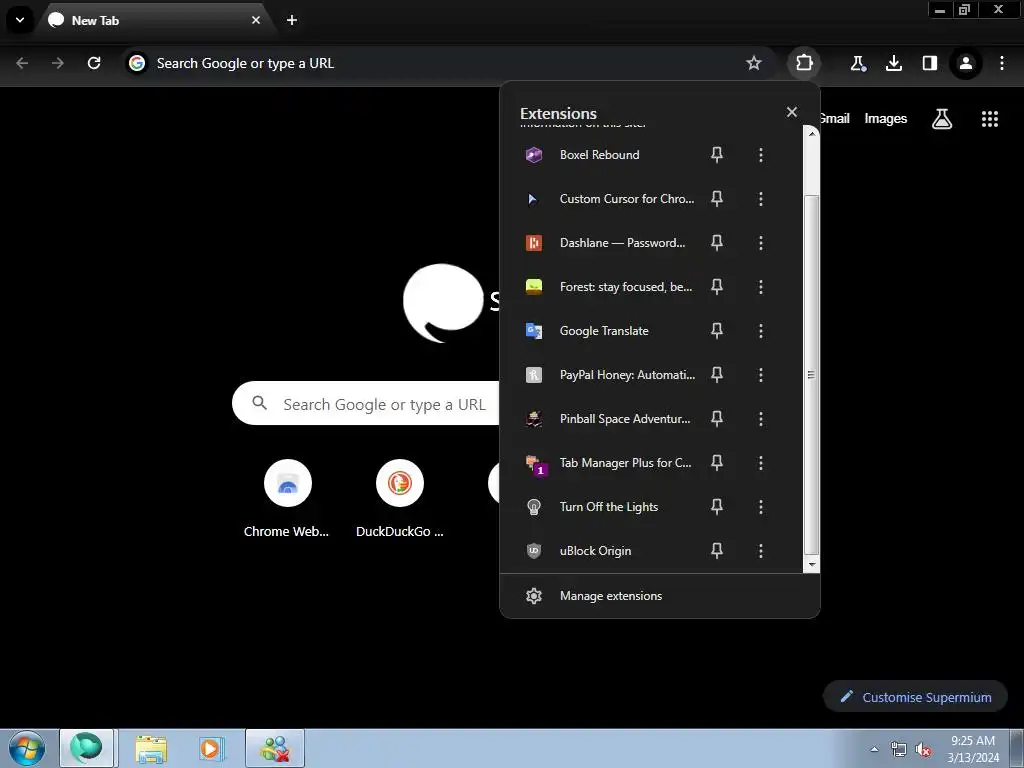Click the Search Labs flask icon on page

click(x=941, y=119)
